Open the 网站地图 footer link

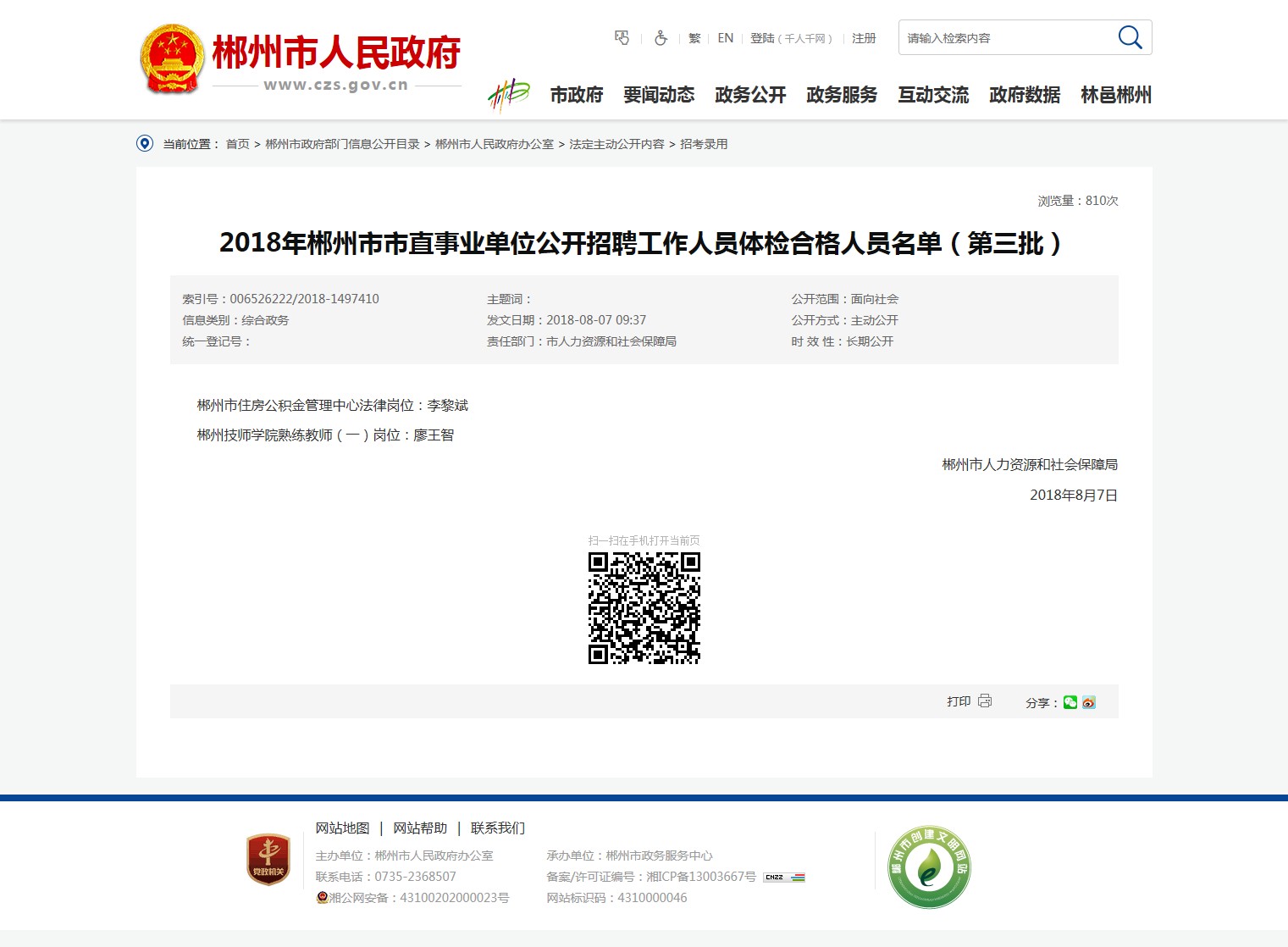coord(342,828)
